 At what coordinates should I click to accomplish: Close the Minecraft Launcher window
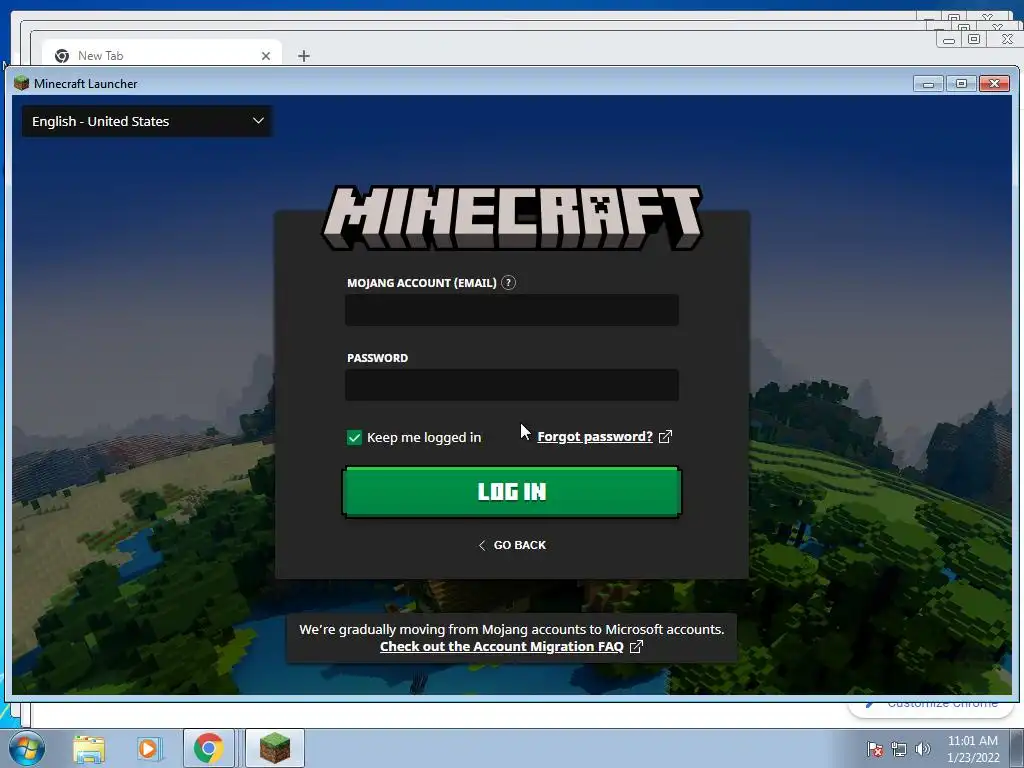pos(994,84)
